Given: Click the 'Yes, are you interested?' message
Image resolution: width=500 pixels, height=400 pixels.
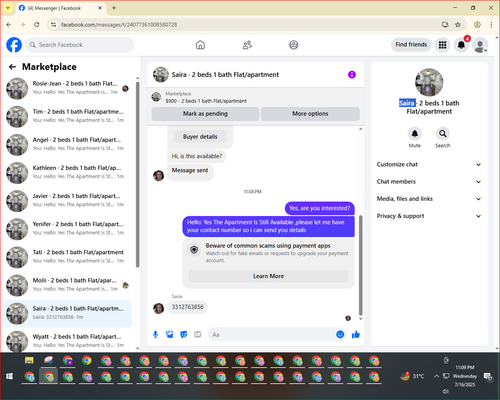Looking at the screenshot, I should pos(320,208).
